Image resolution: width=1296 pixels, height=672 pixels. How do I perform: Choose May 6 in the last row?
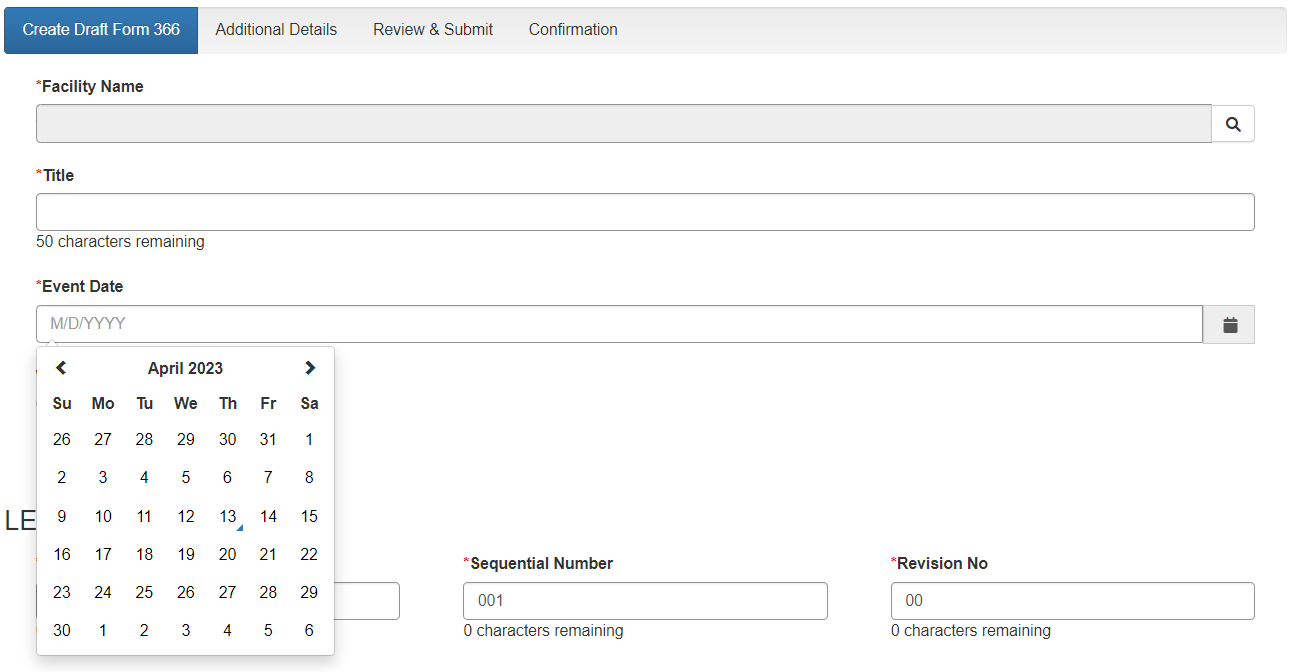point(309,631)
